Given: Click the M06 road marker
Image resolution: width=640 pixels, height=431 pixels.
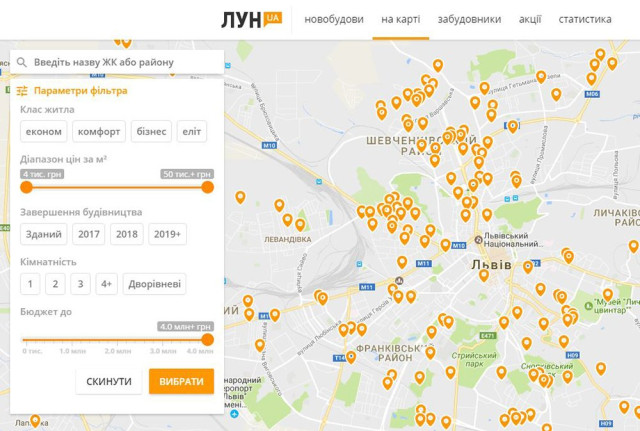Looking at the screenshot, I should click(x=592, y=94).
